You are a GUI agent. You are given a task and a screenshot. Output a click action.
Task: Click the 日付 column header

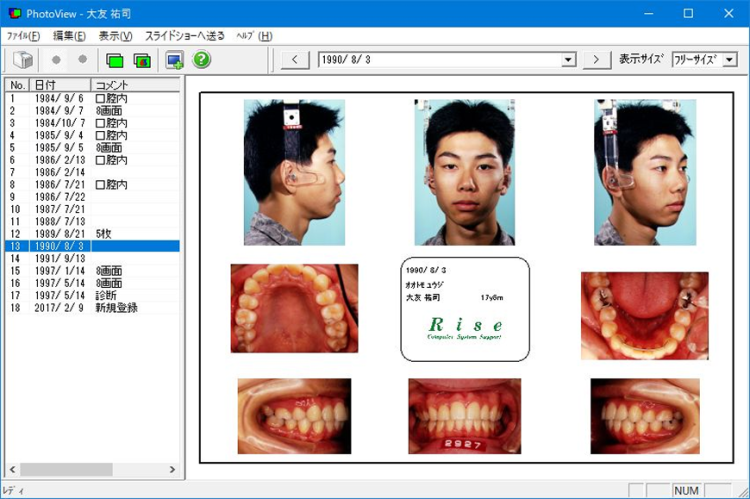pyautogui.click(x=60, y=85)
